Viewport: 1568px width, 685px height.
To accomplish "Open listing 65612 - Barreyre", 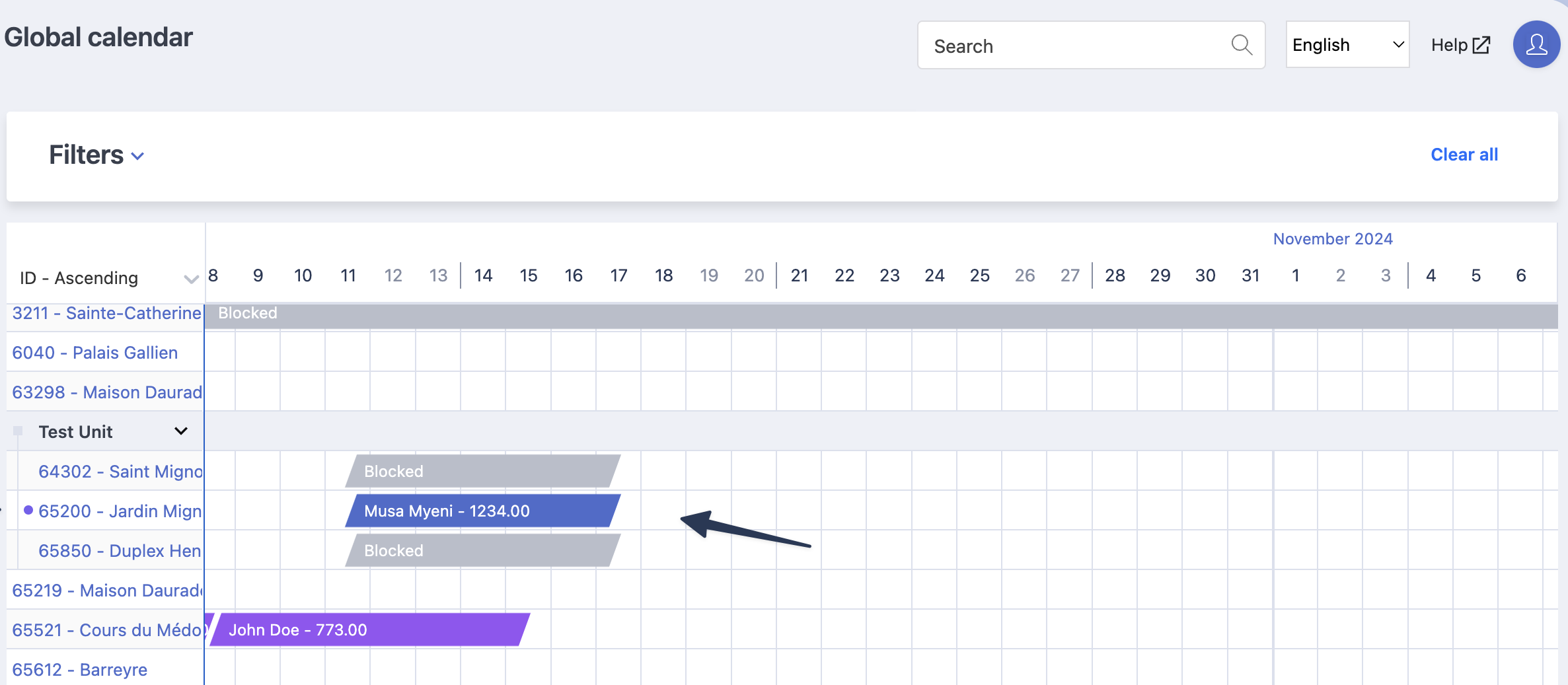I will pos(79,670).
